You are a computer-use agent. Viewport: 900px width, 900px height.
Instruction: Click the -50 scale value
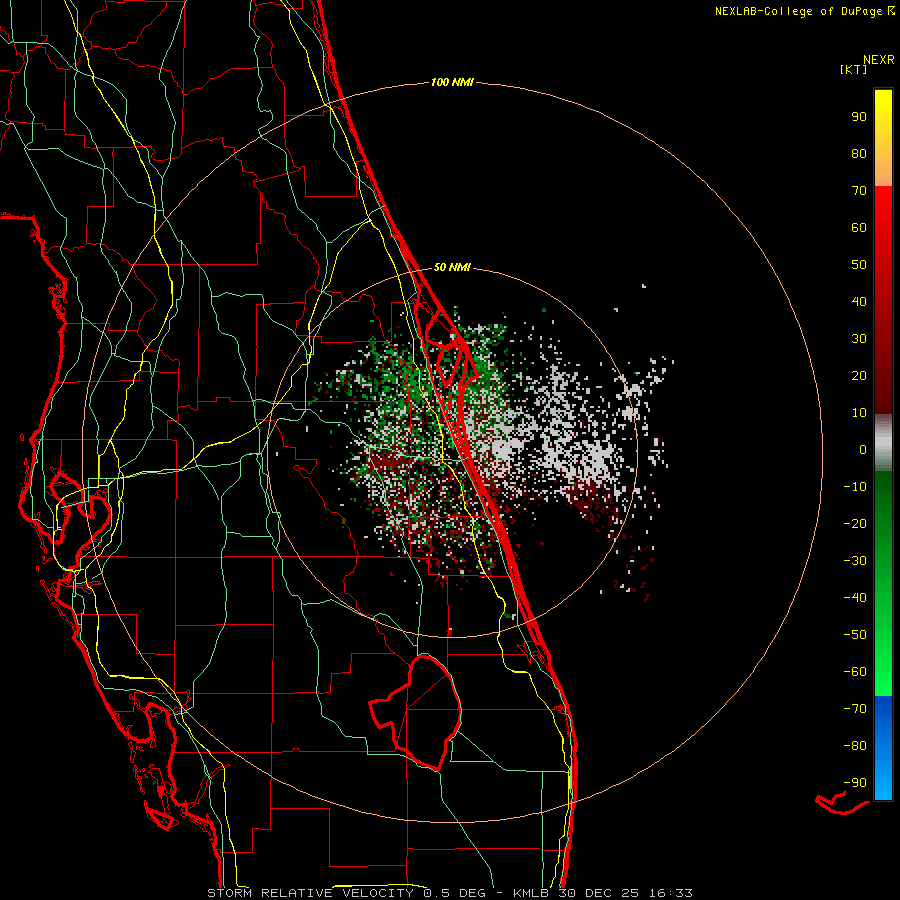(855, 635)
